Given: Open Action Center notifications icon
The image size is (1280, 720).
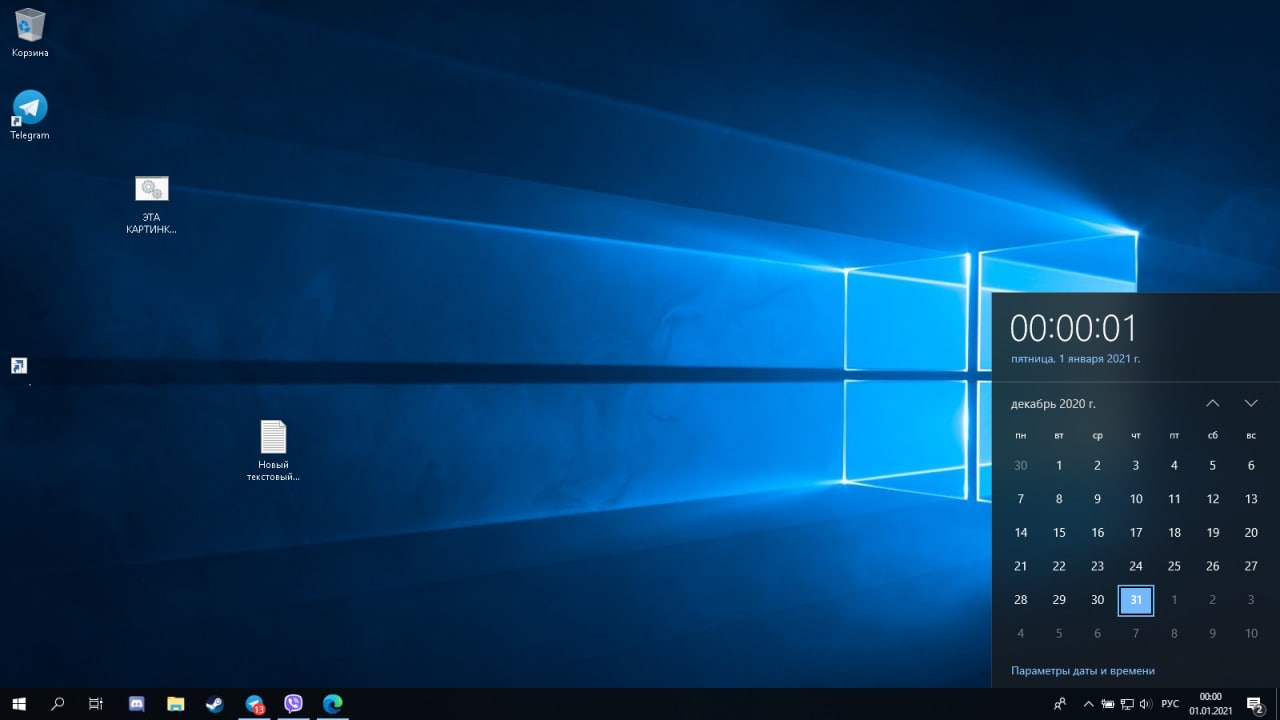Looking at the screenshot, I should 1255,704.
